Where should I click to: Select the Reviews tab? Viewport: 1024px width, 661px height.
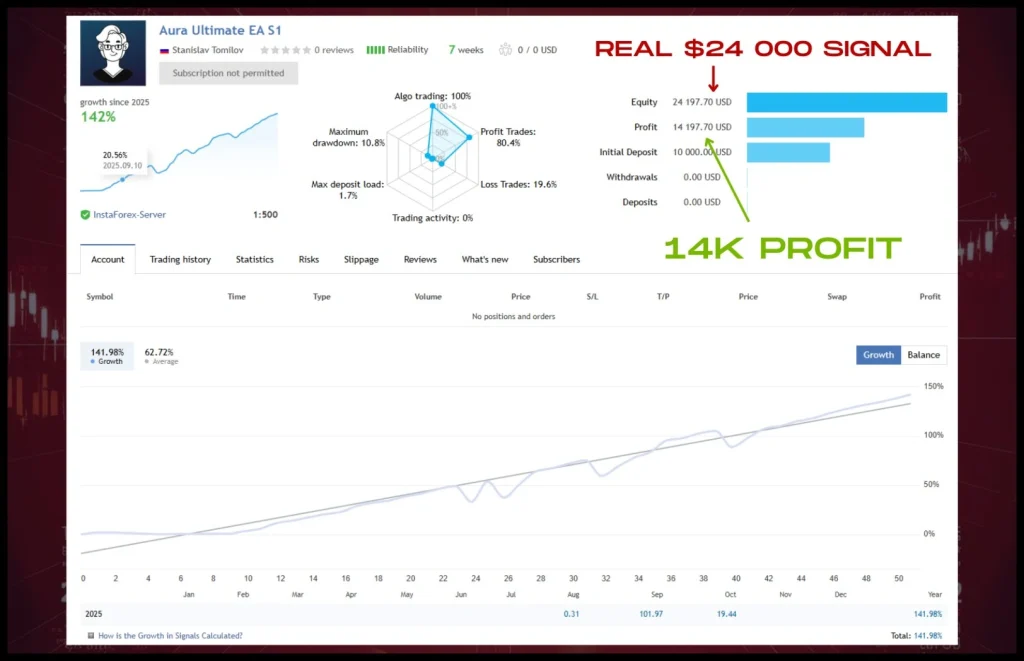coord(420,260)
